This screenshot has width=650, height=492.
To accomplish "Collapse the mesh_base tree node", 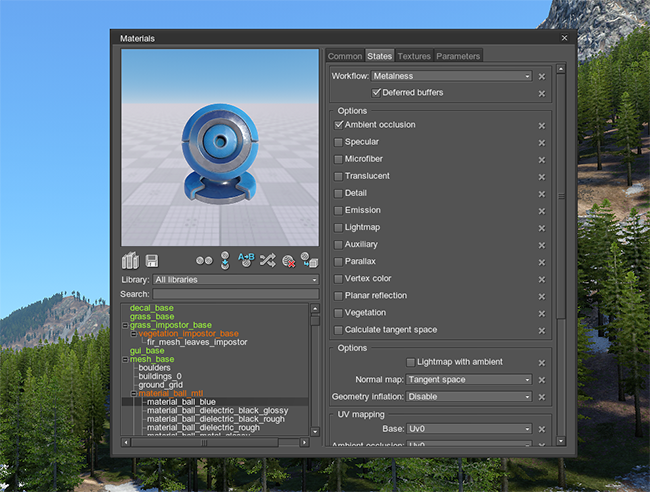I will (x=126, y=359).
